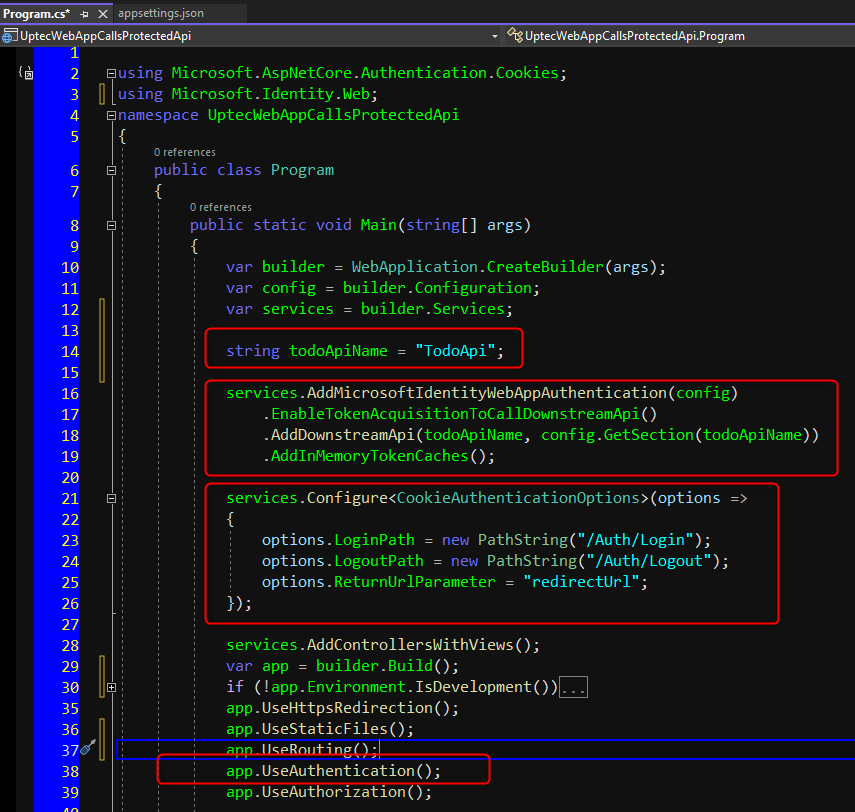This screenshot has width=855, height=812.
Task: Click the screwdriver quick actions icon
Action: [88, 748]
